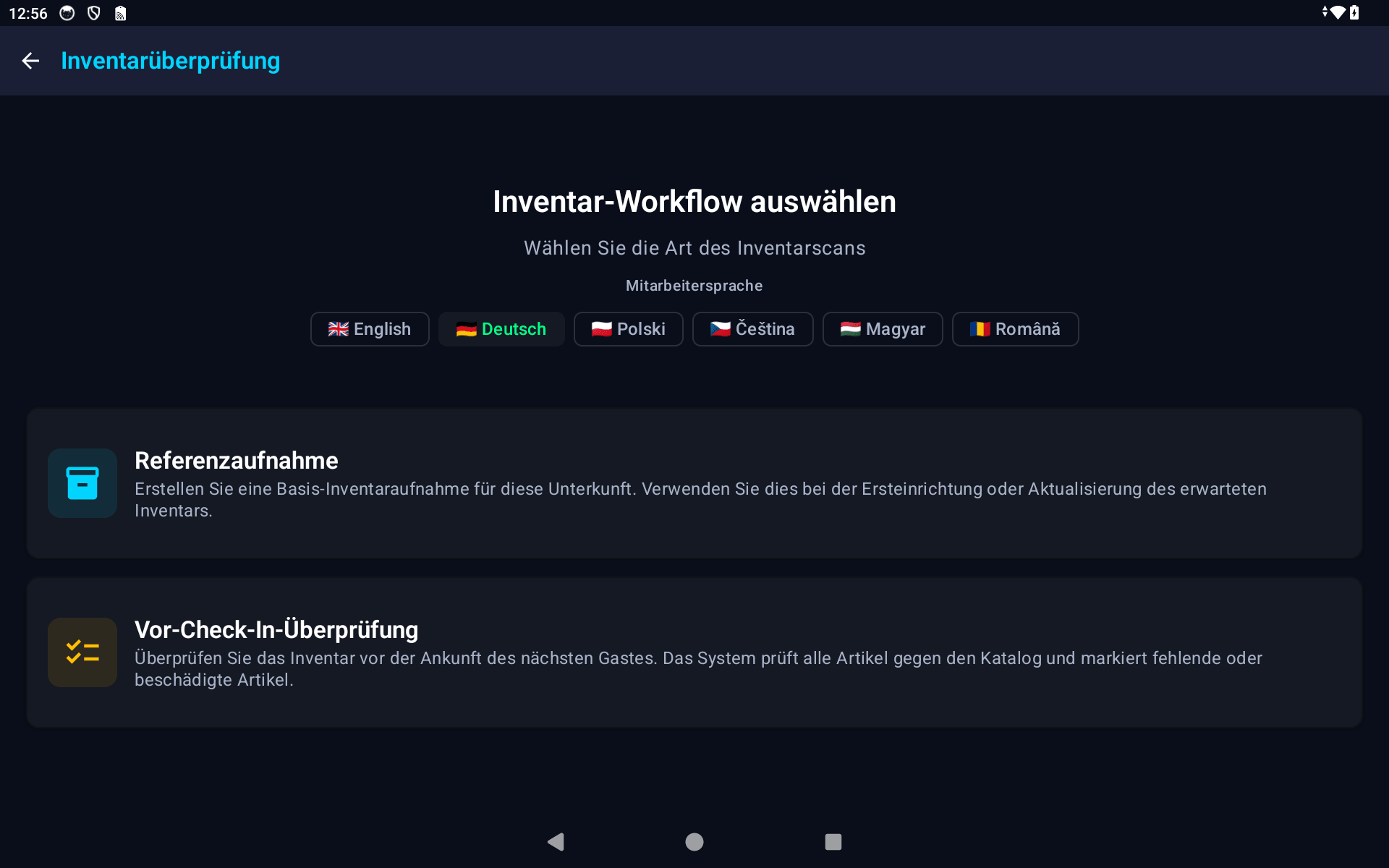Tap the Android home button

point(694,841)
